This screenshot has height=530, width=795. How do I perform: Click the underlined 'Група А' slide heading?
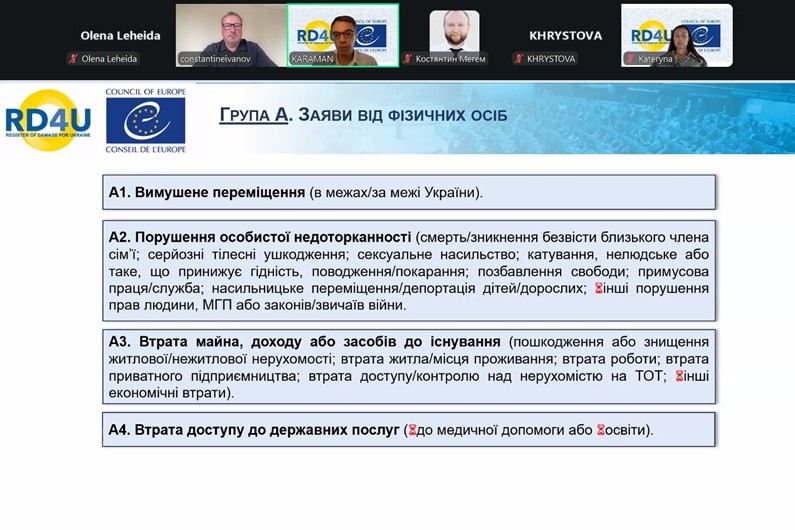coord(254,115)
